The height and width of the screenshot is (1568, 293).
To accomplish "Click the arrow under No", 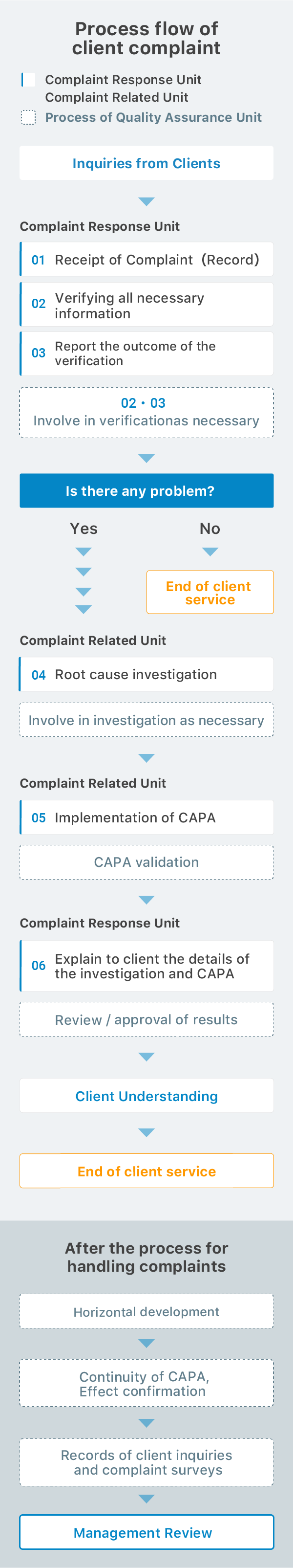I will point(209,552).
